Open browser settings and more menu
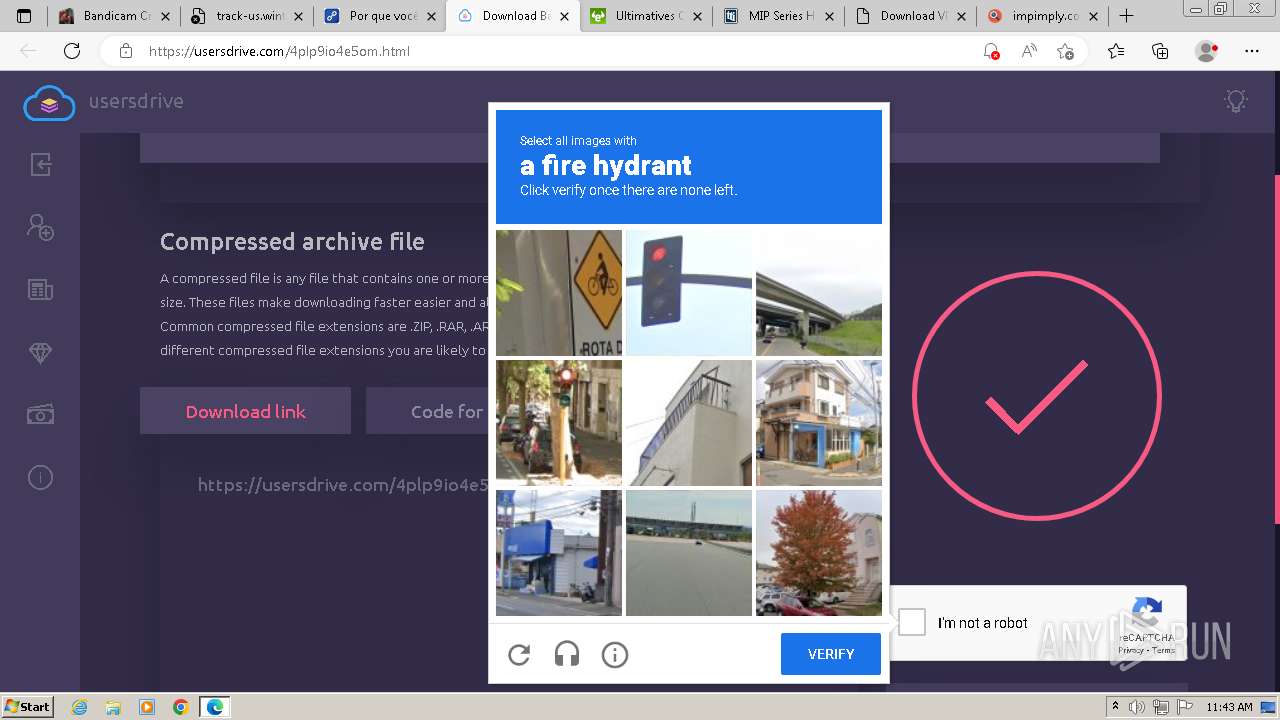Screen dimensions: 1280x720 tap(1252, 51)
